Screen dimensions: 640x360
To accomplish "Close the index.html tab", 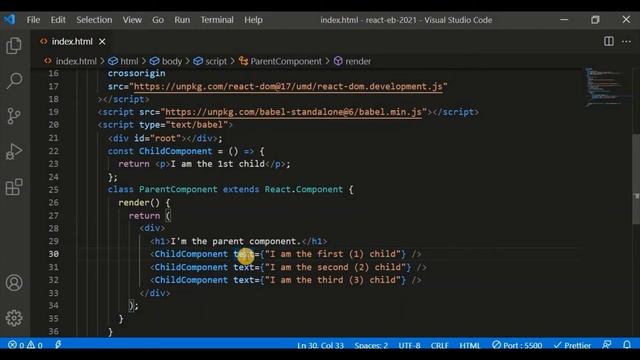I will [x=102, y=42].
